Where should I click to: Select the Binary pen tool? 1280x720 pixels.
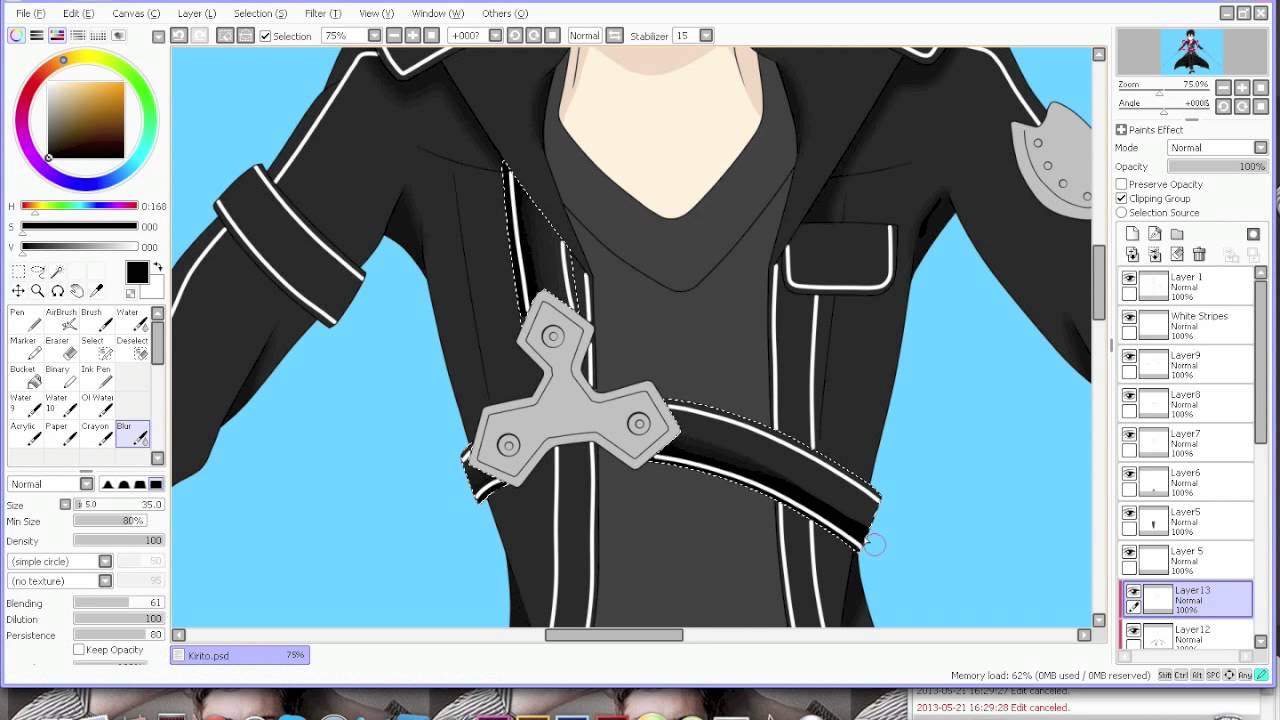[x=61, y=376]
